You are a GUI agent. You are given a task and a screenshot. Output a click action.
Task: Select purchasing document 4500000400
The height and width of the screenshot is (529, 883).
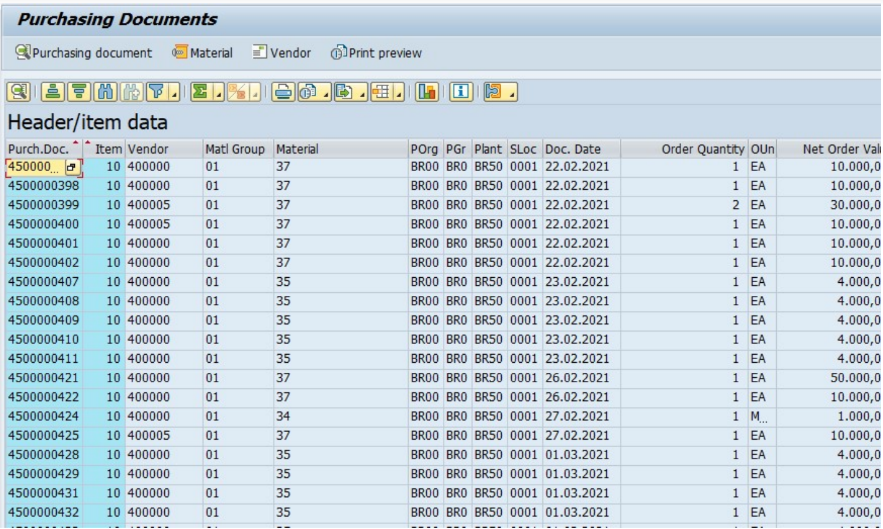point(43,224)
